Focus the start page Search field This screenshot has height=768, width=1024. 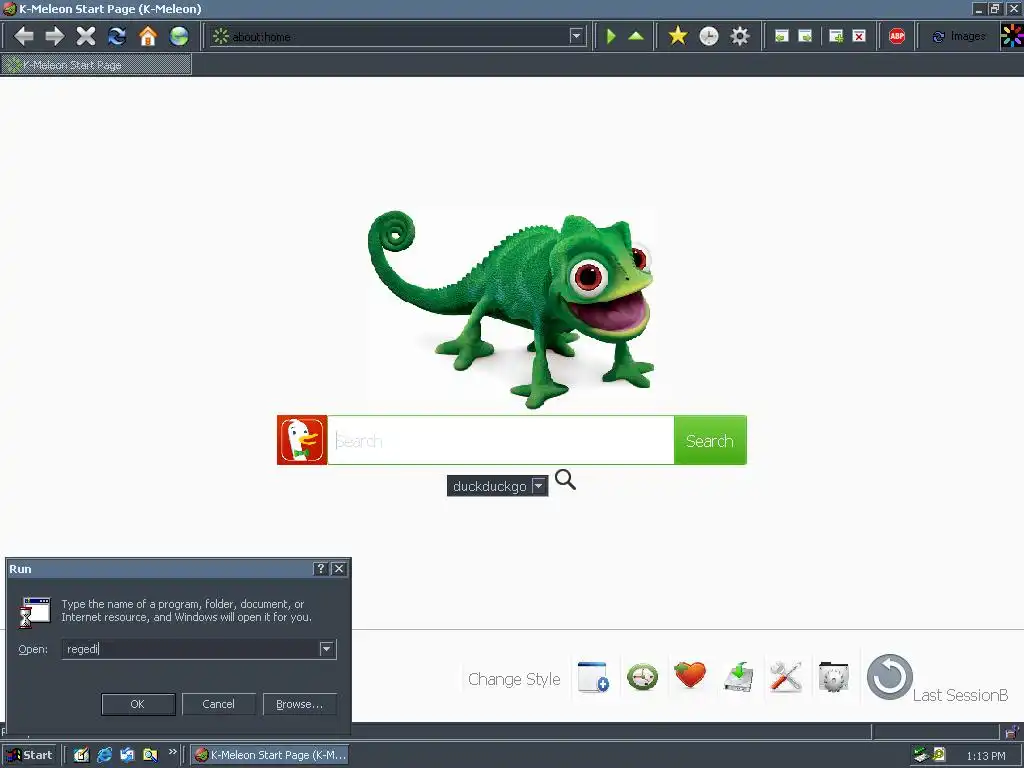coord(500,440)
